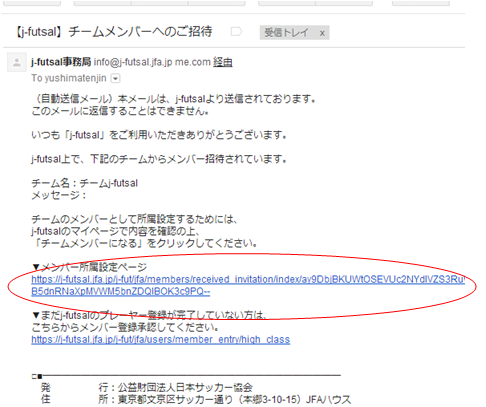Open the member_entry/high_class registration link
Screen dimensions: 486x407
pos(161,339)
